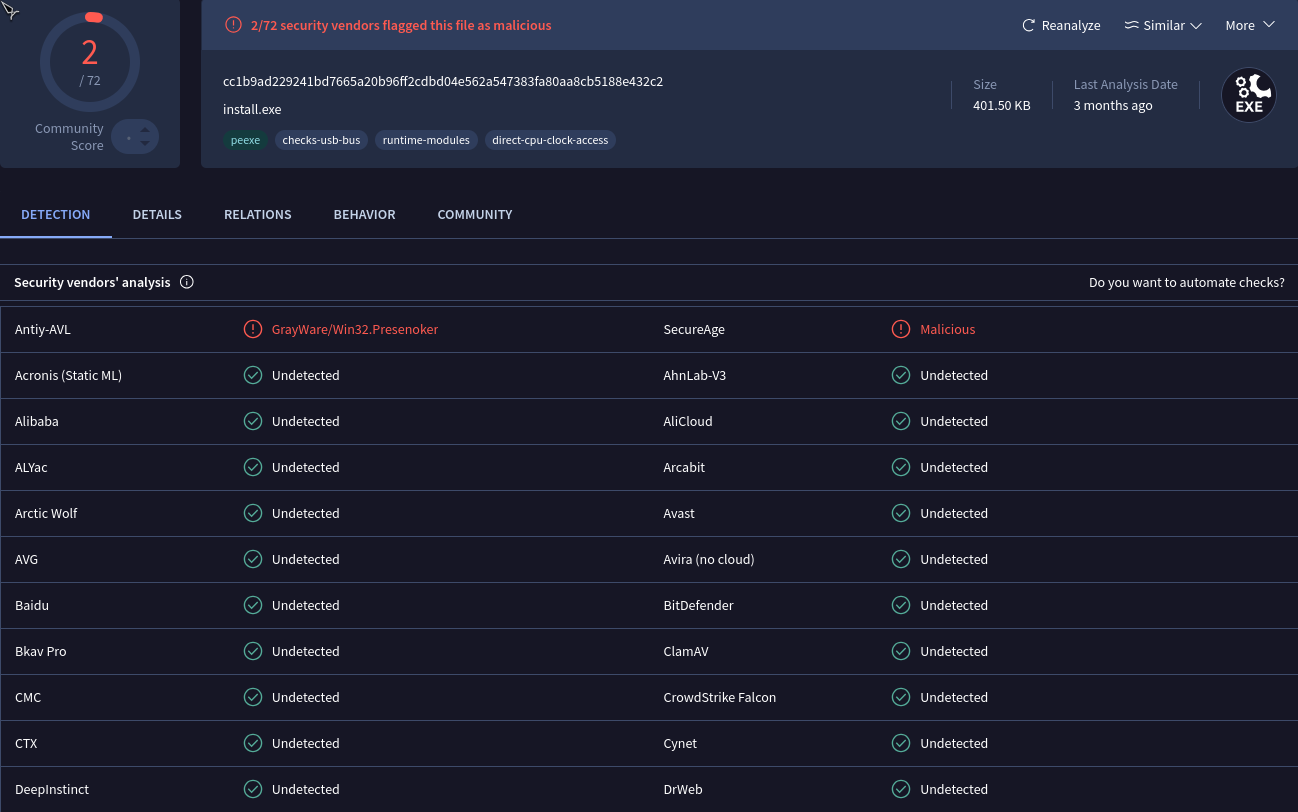The width and height of the screenshot is (1298, 812).
Task: Click the green check icon for BitDefender
Action: click(x=901, y=605)
